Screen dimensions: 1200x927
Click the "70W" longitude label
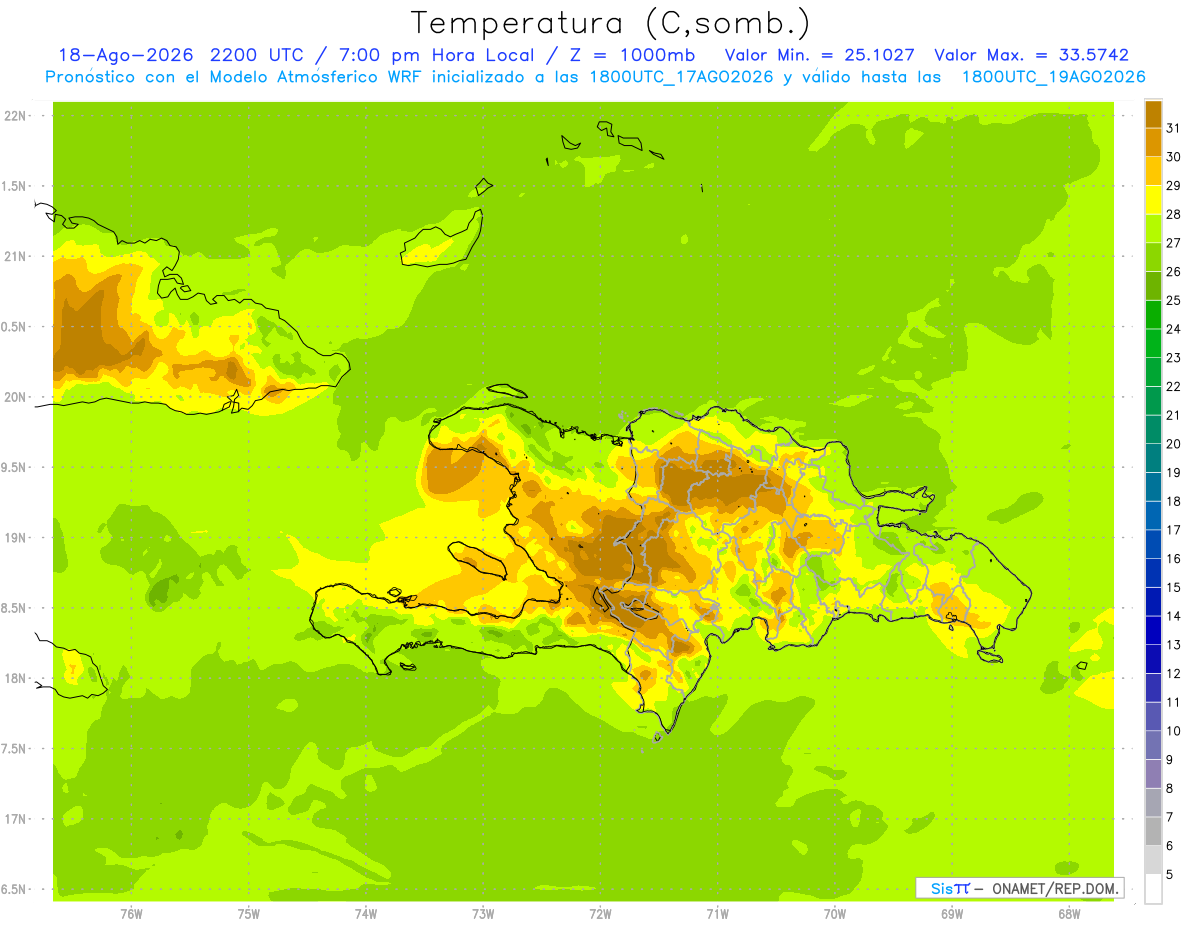834,914
